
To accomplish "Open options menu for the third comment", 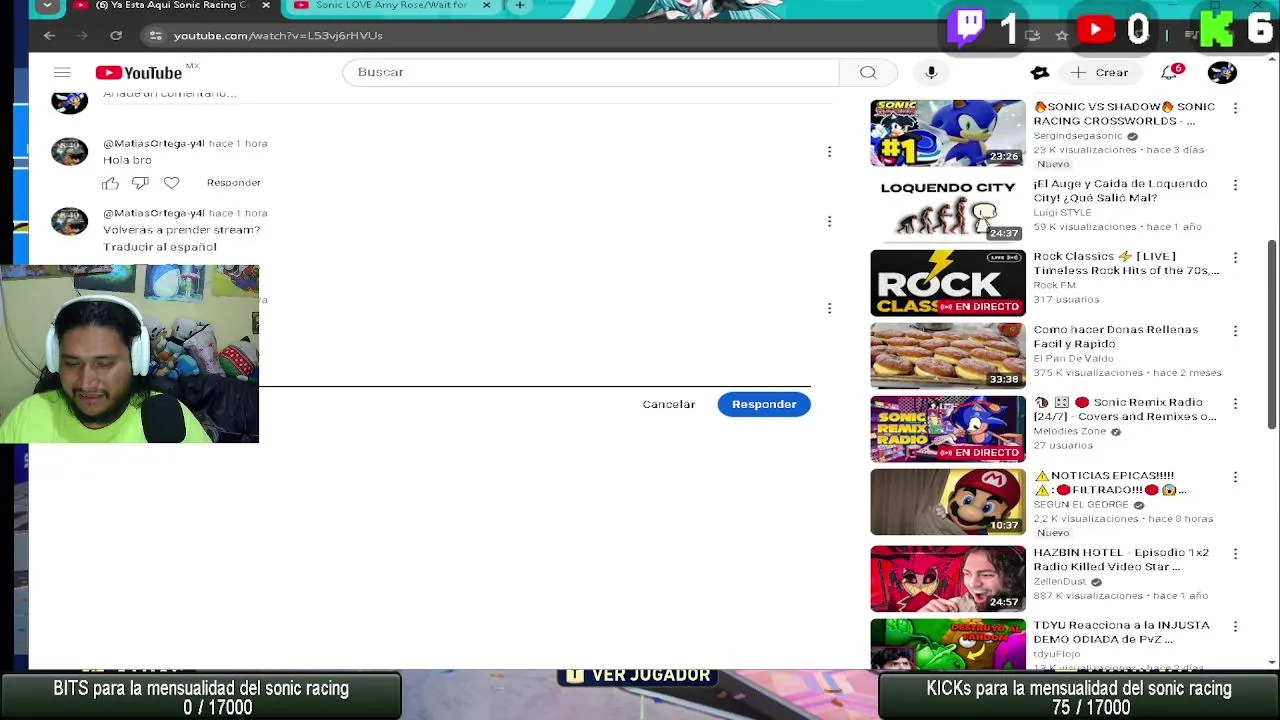I will [x=829, y=308].
